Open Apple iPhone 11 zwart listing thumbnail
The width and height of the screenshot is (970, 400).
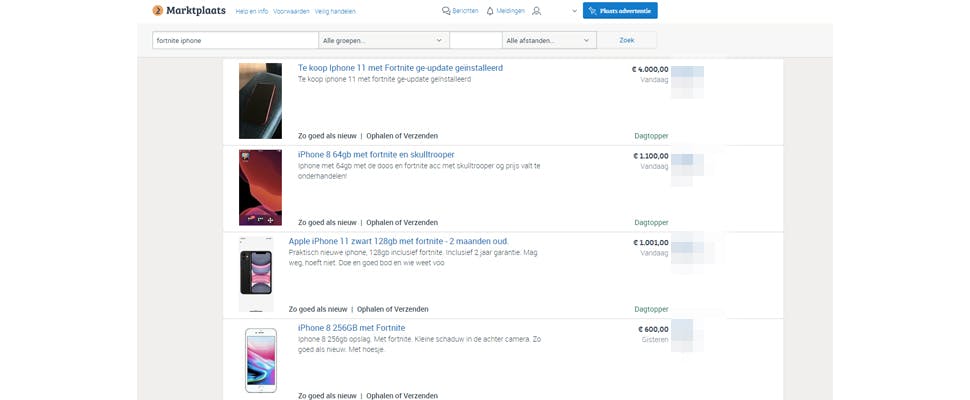[255, 272]
